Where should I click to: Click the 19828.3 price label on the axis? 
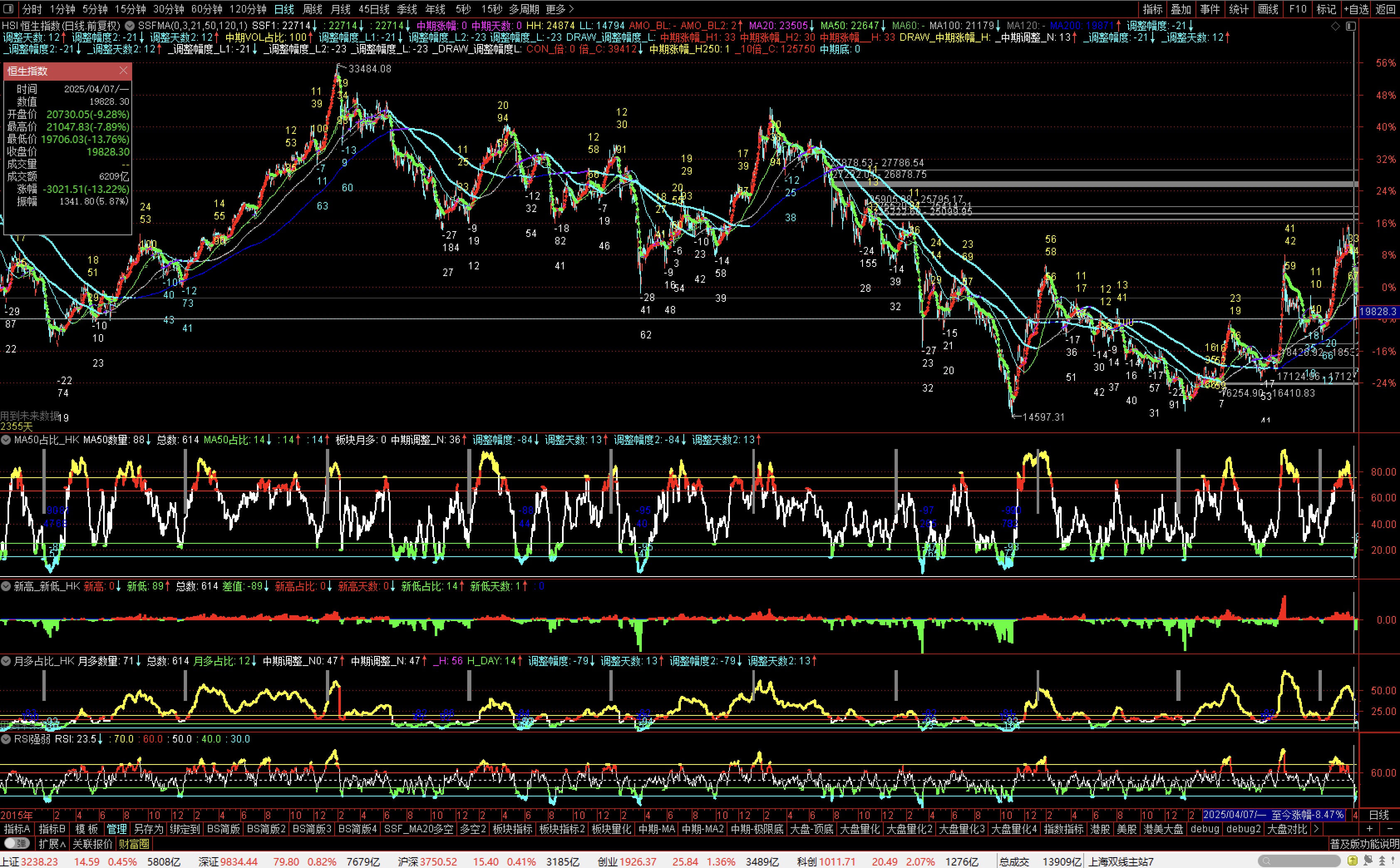pos(1378,311)
